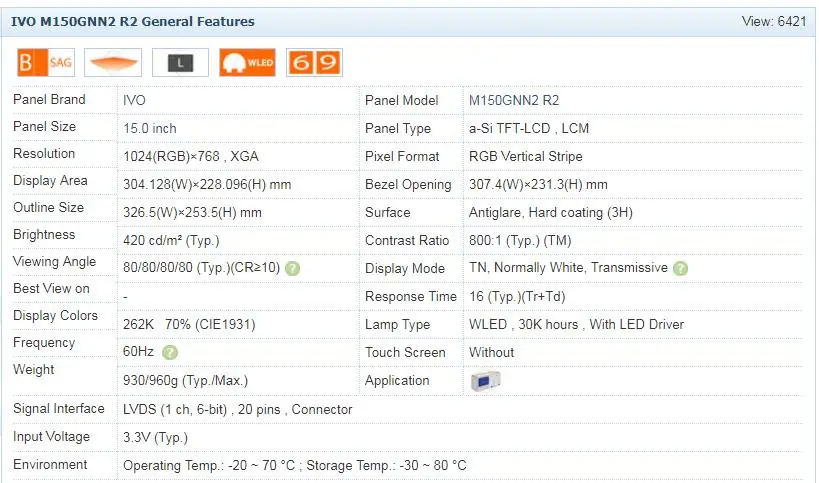This screenshot has height=483, width=819.
Task: Select the RGB Vertical Stripe value
Action: (x=525, y=157)
